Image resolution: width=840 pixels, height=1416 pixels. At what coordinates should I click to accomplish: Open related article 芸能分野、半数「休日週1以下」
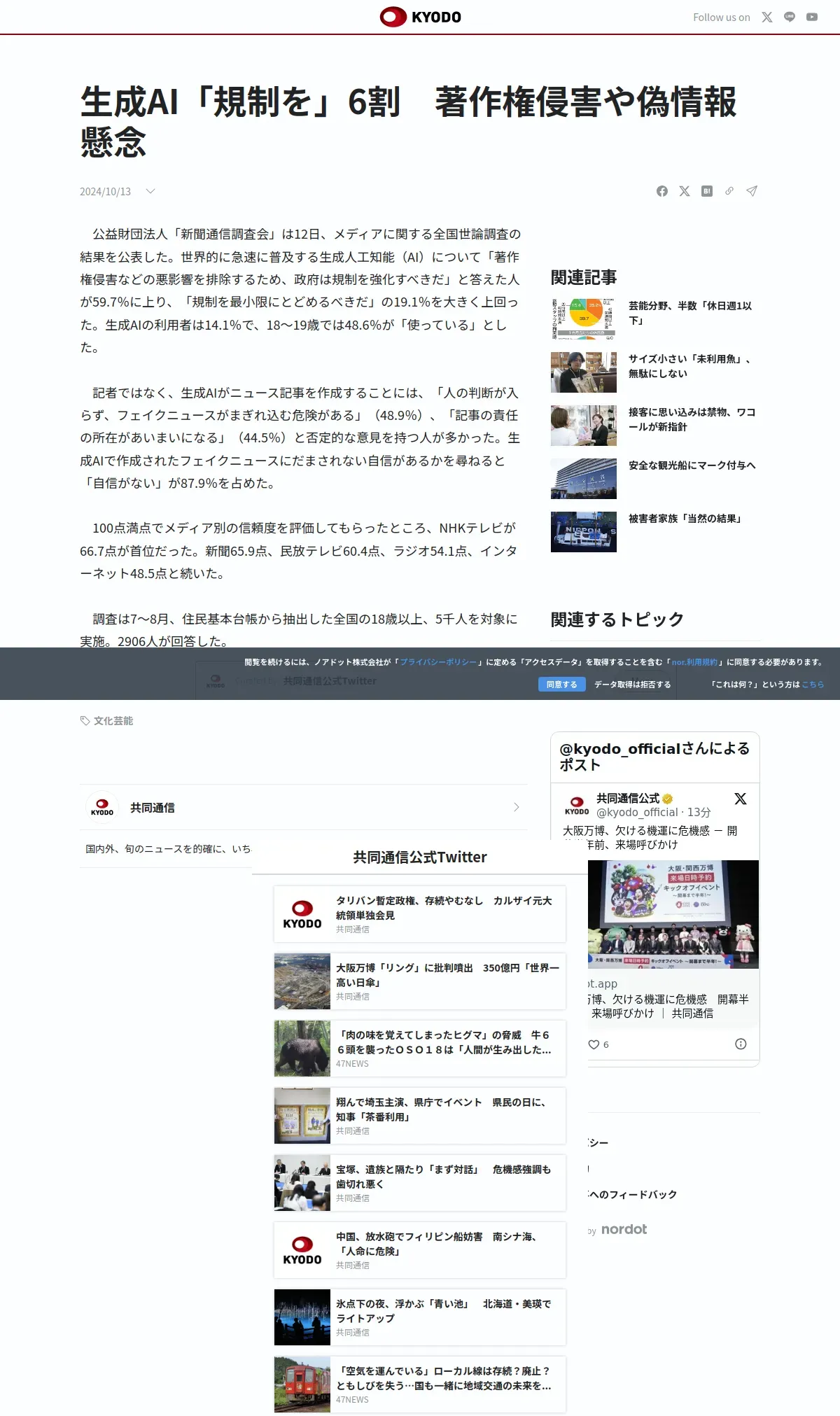click(x=690, y=313)
